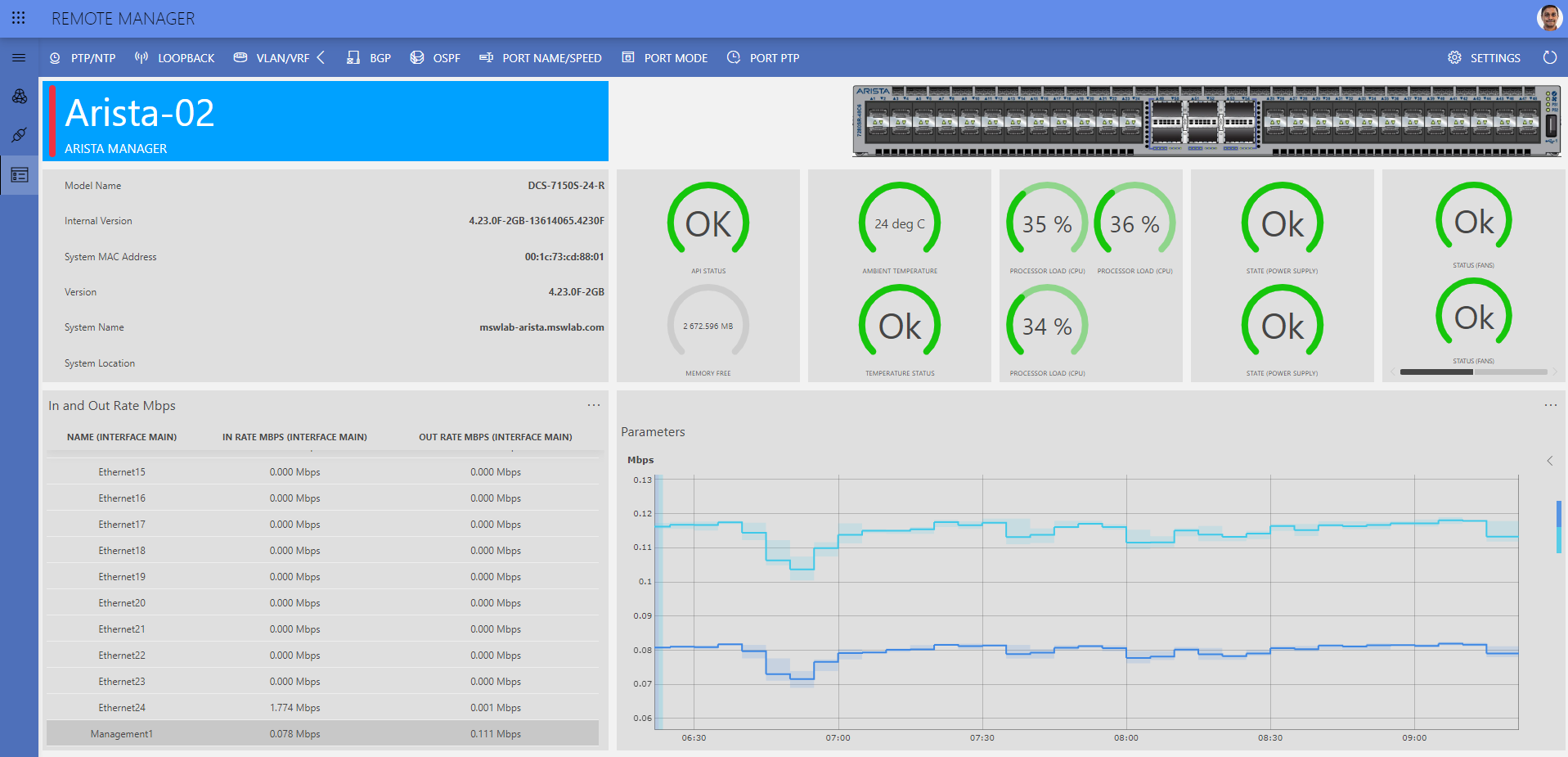
Task: Click next arrow on fans status carousel
Action: click(1555, 372)
